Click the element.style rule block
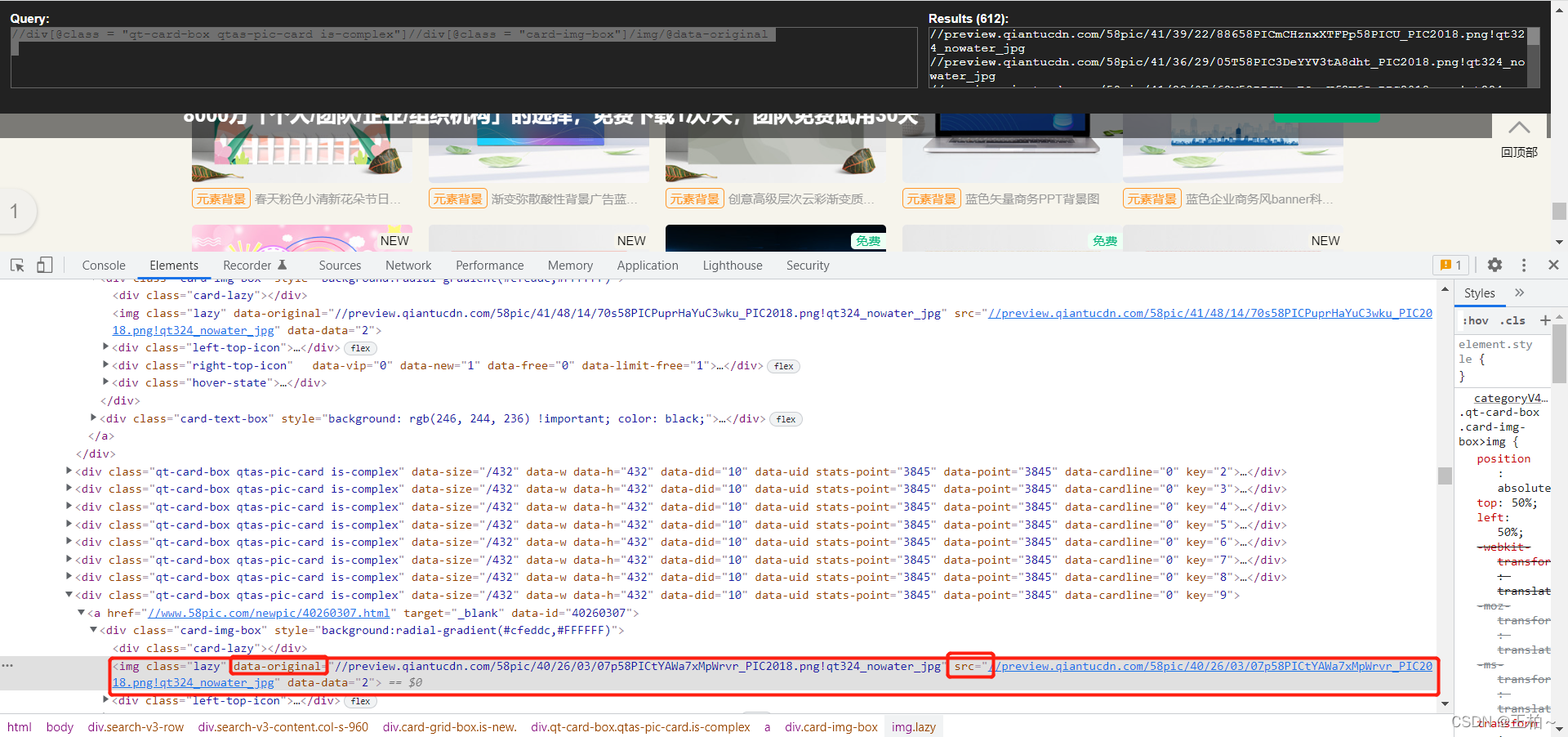This screenshot has height=737, width=1568. click(x=1502, y=360)
